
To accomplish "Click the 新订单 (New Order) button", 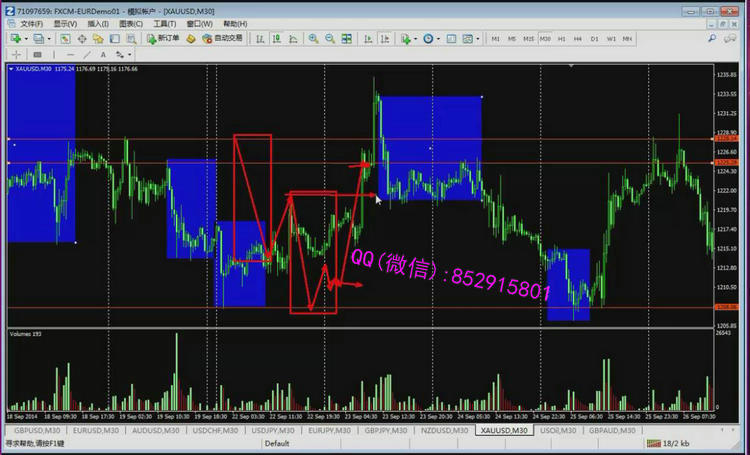I will (x=164, y=38).
